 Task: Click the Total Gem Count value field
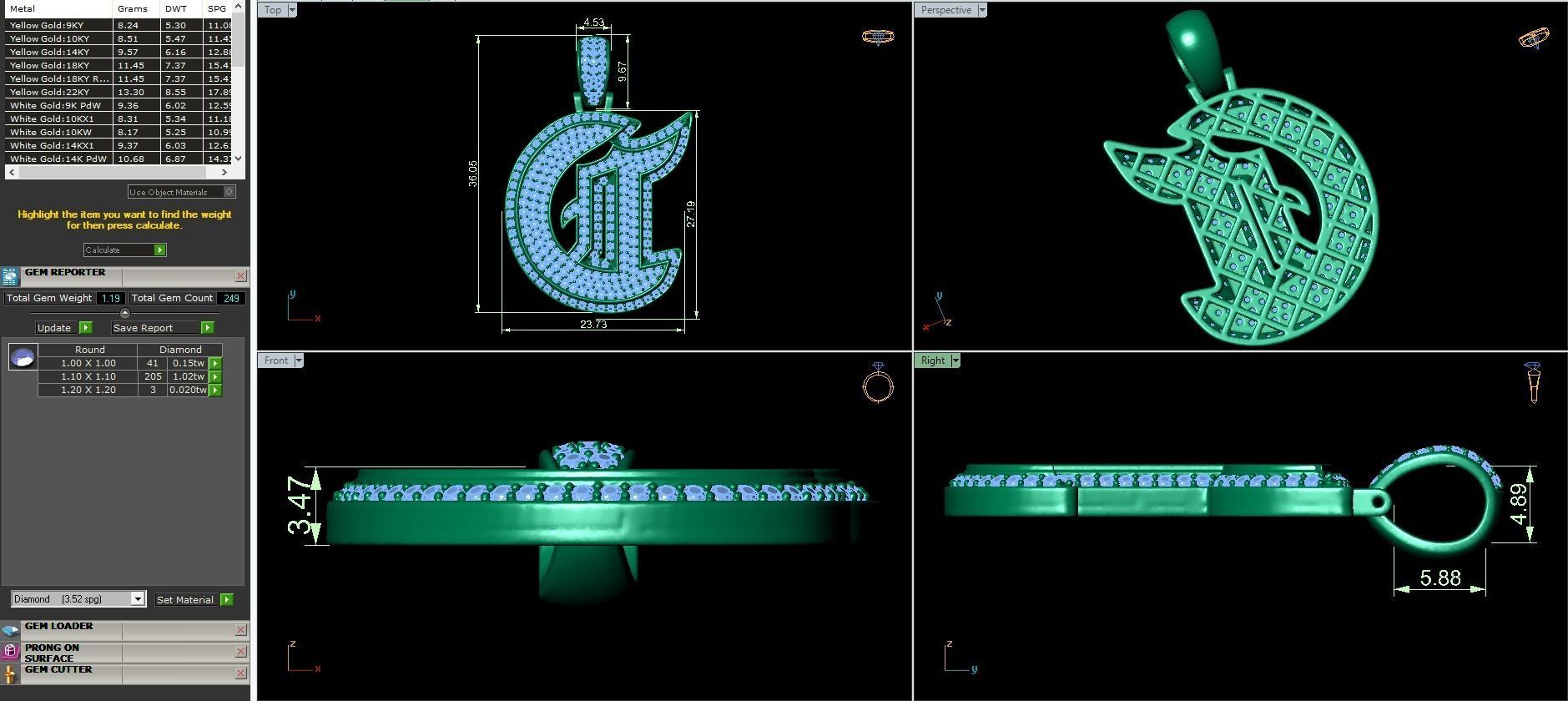pyautogui.click(x=231, y=298)
